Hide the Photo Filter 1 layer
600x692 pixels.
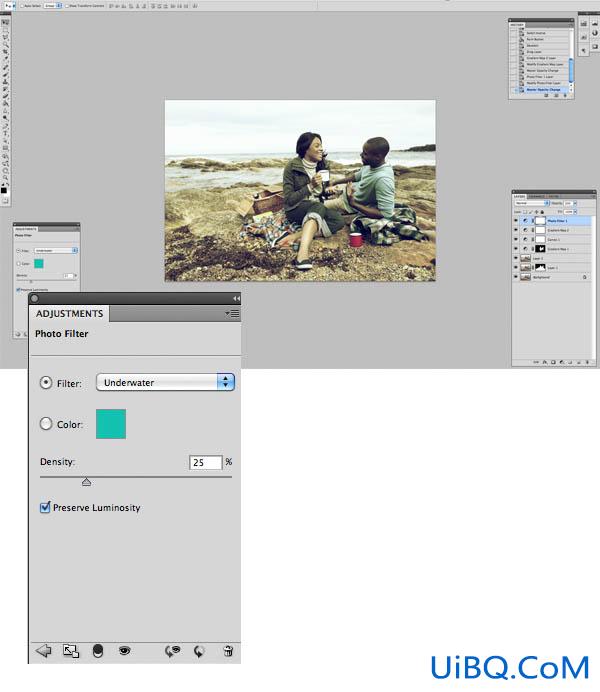pos(516,220)
